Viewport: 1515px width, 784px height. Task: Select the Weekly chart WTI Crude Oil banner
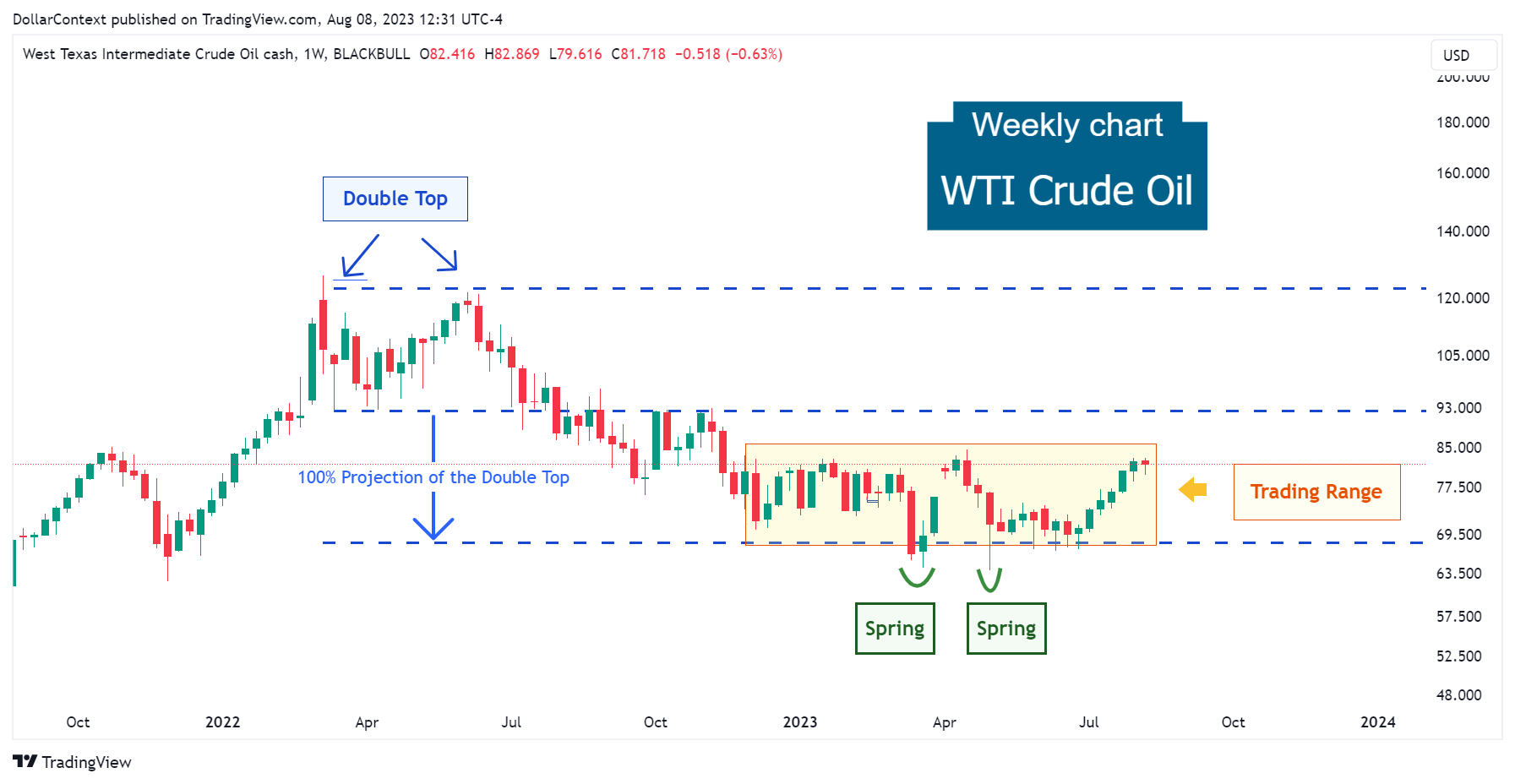(1066, 166)
